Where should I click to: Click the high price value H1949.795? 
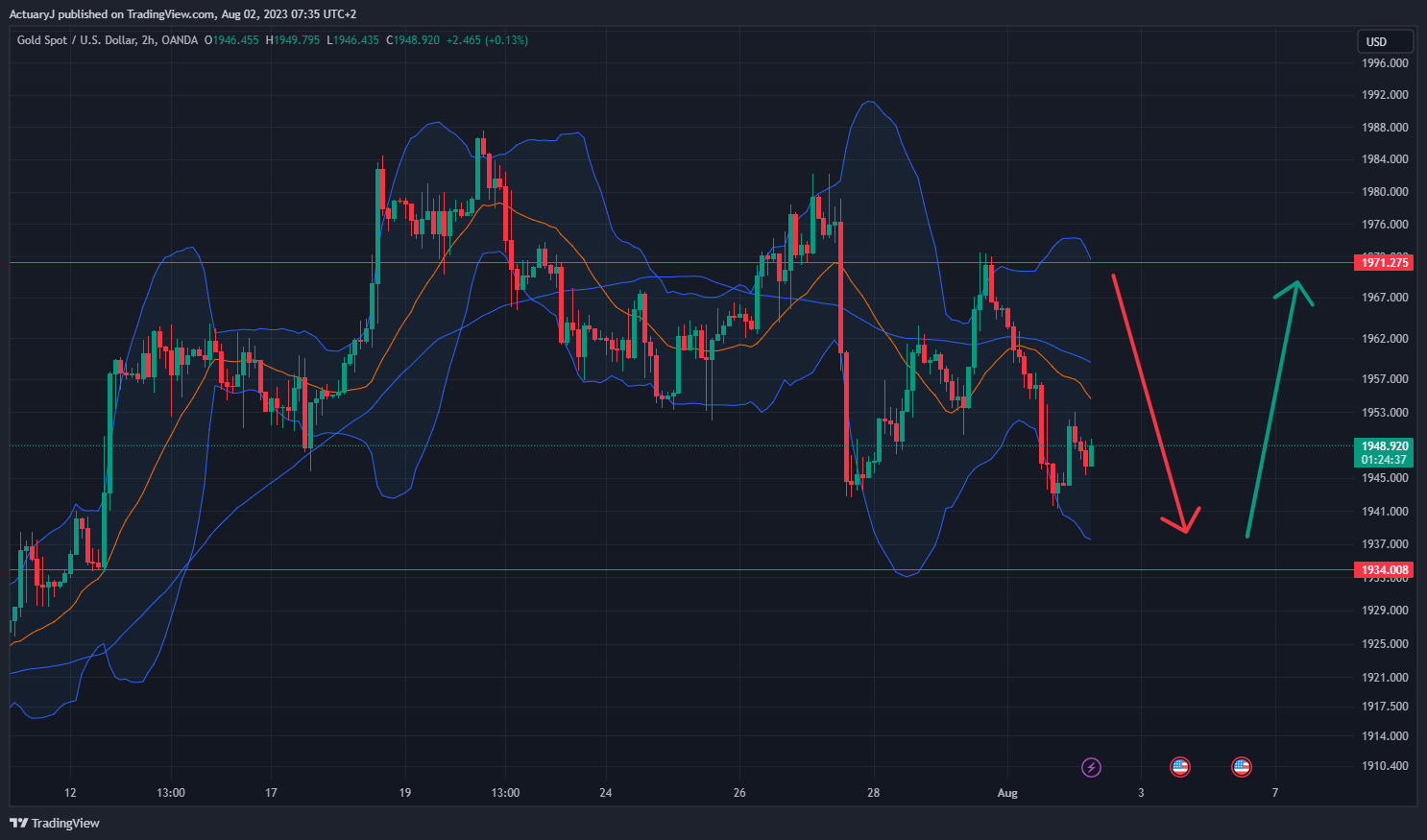tap(292, 40)
